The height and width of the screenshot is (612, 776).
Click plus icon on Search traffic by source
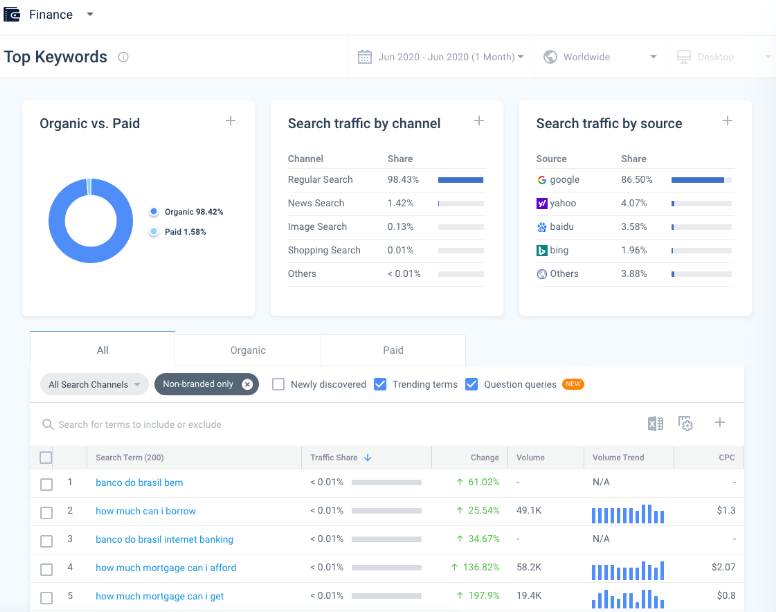[x=727, y=121]
